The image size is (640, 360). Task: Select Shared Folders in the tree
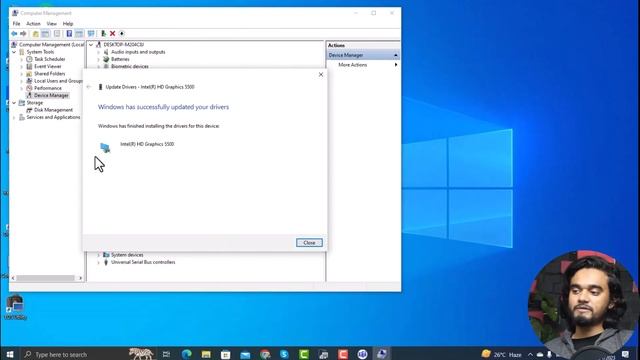click(x=49, y=73)
